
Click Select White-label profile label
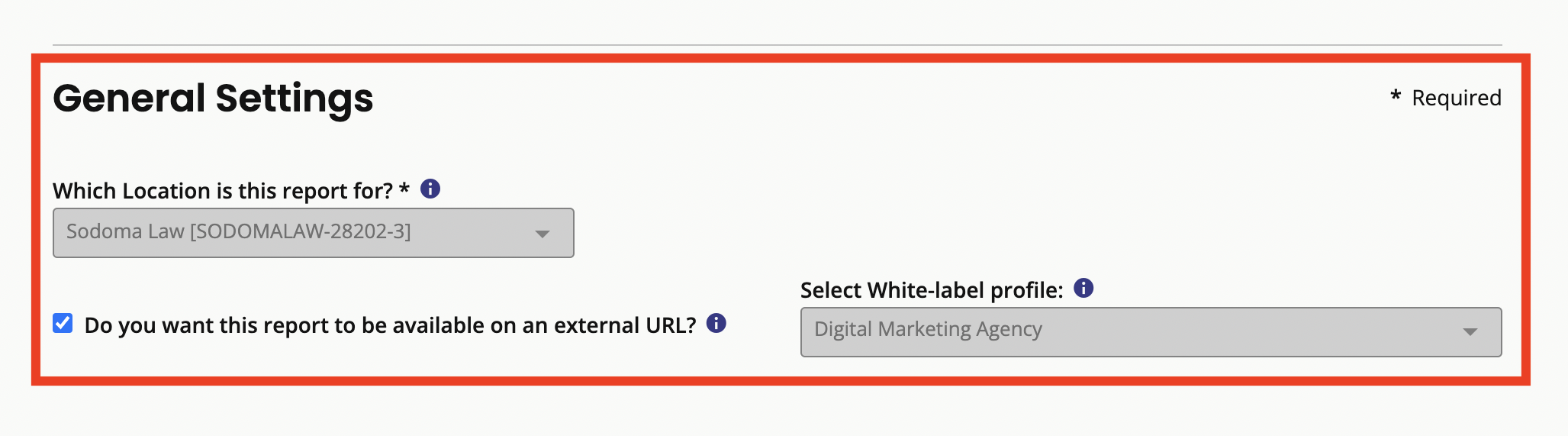click(x=932, y=290)
